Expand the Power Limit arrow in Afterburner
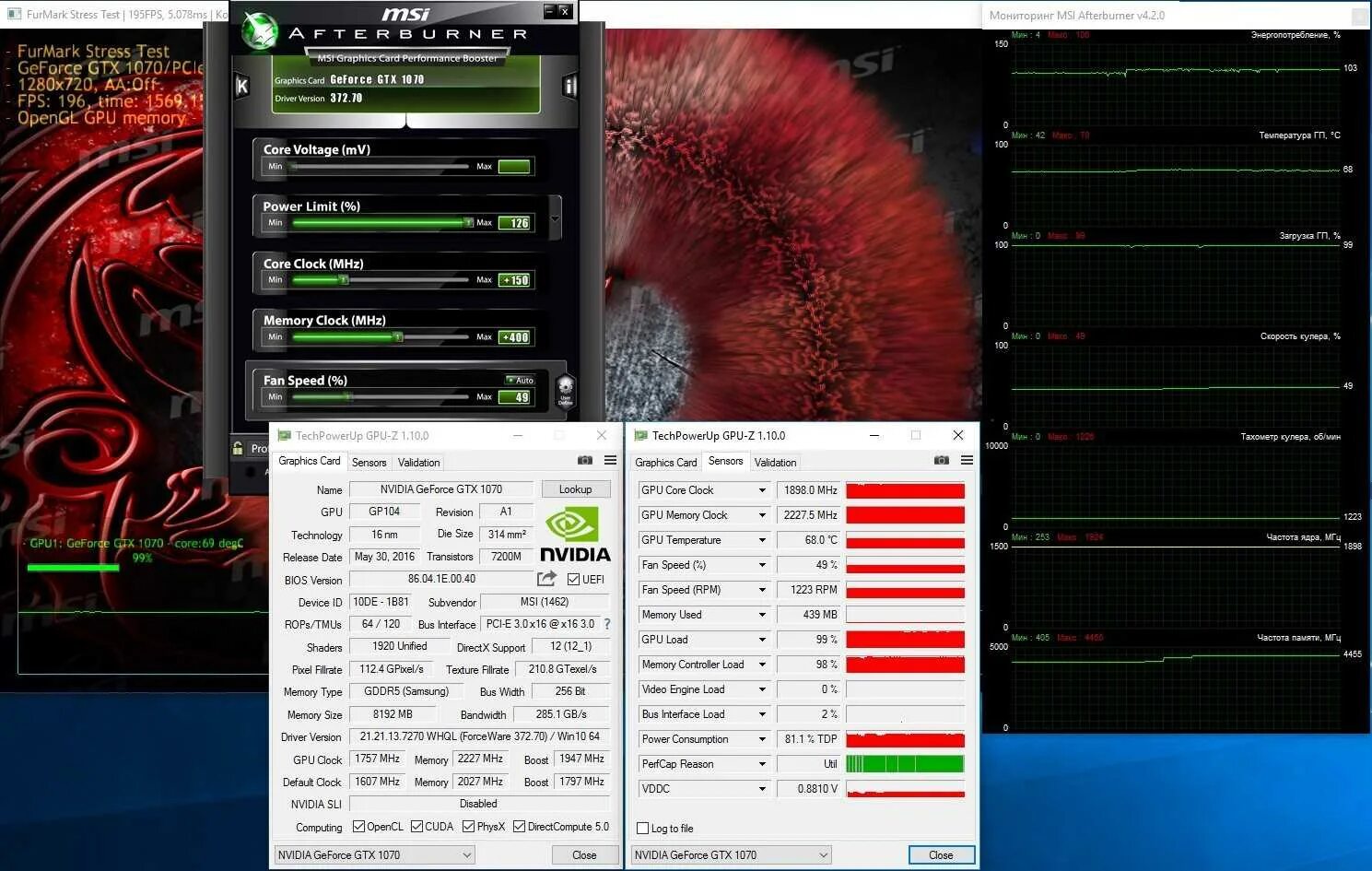 (555, 219)
